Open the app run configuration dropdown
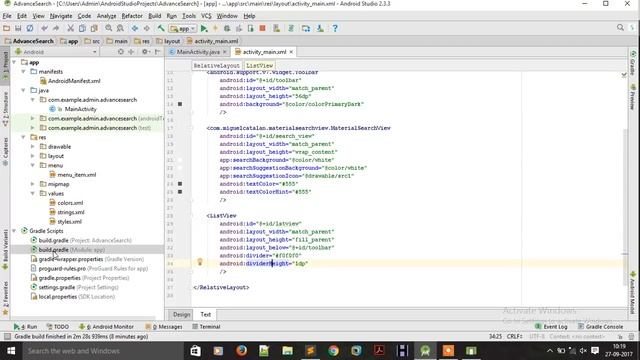Viewport: 640px width, 360px height. click(183, 29)
